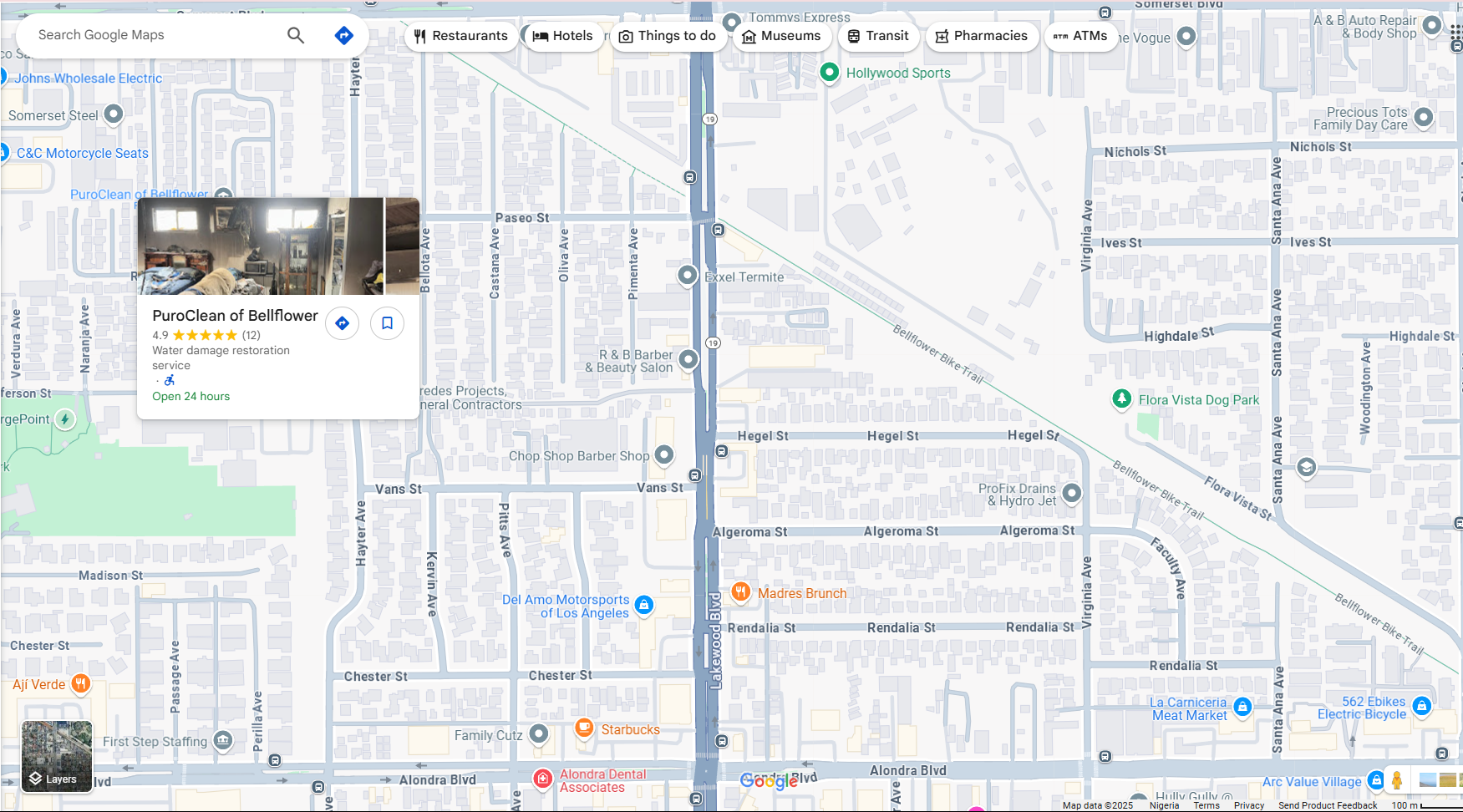This screenshot has width=1463, height=812.
Task: Select the ATMs category chip
Action: coord(1081,36)
